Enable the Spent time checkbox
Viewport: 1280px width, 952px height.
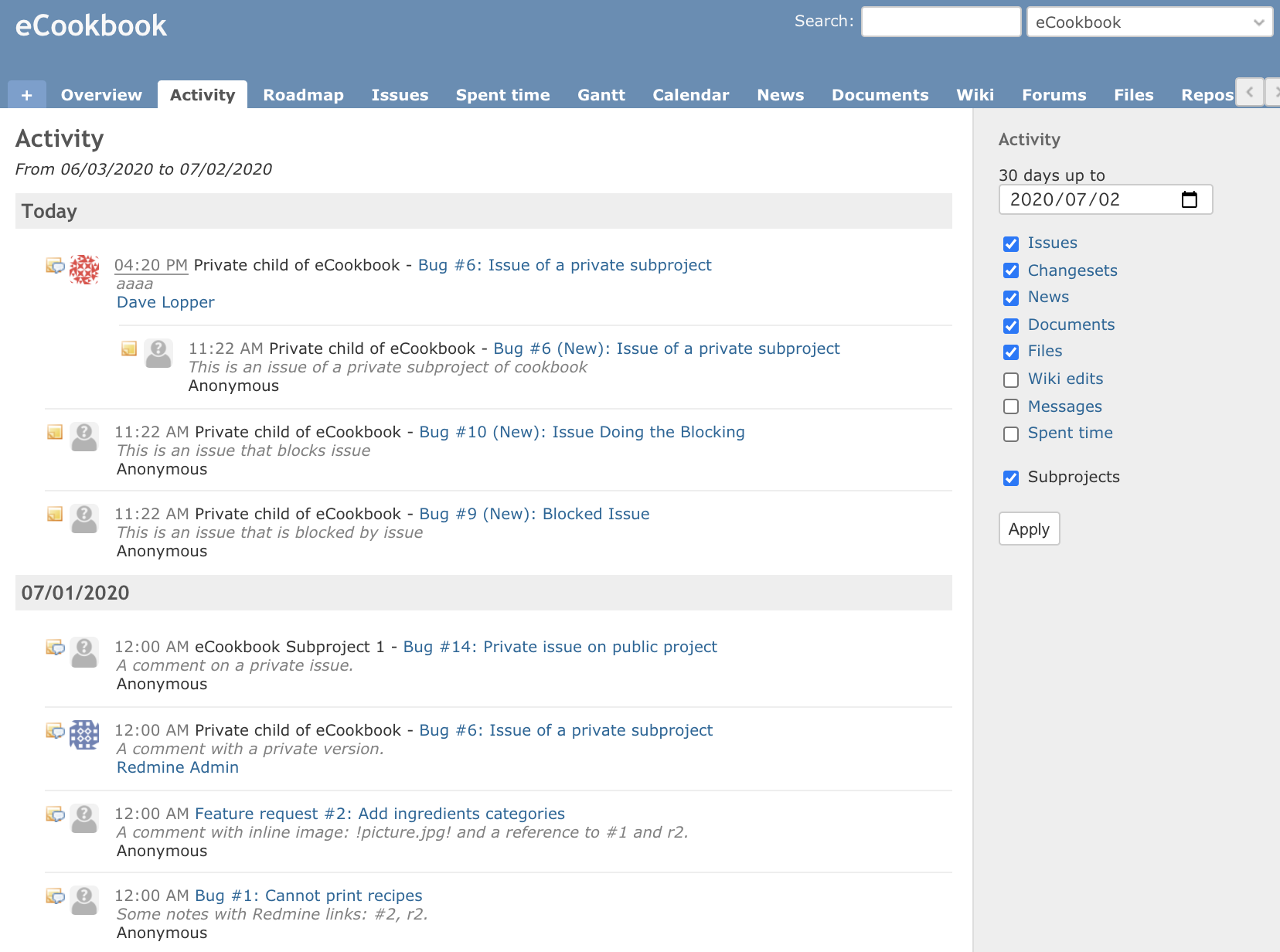coord(1011,434)
